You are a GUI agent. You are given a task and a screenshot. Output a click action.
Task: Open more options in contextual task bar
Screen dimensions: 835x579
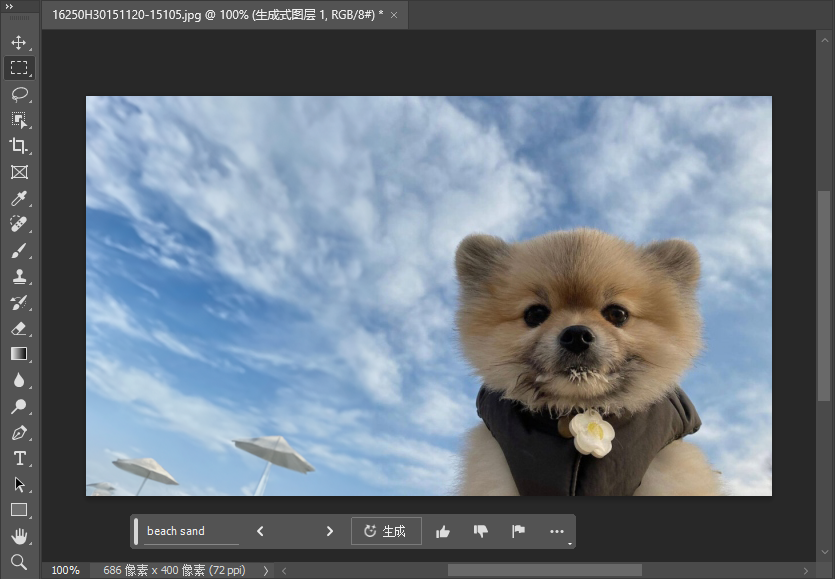pyautogui.click(x=556, y=532)
